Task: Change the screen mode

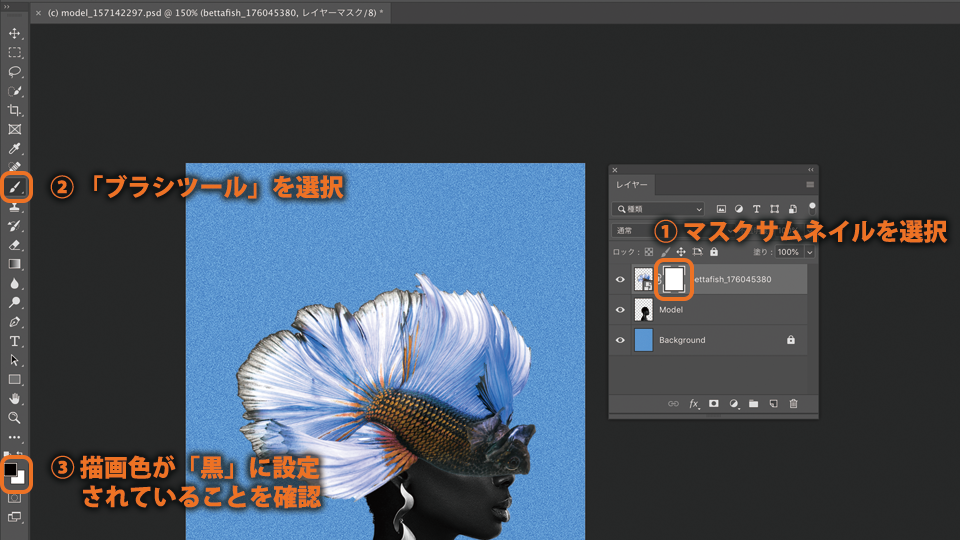Action: (14, 517)
